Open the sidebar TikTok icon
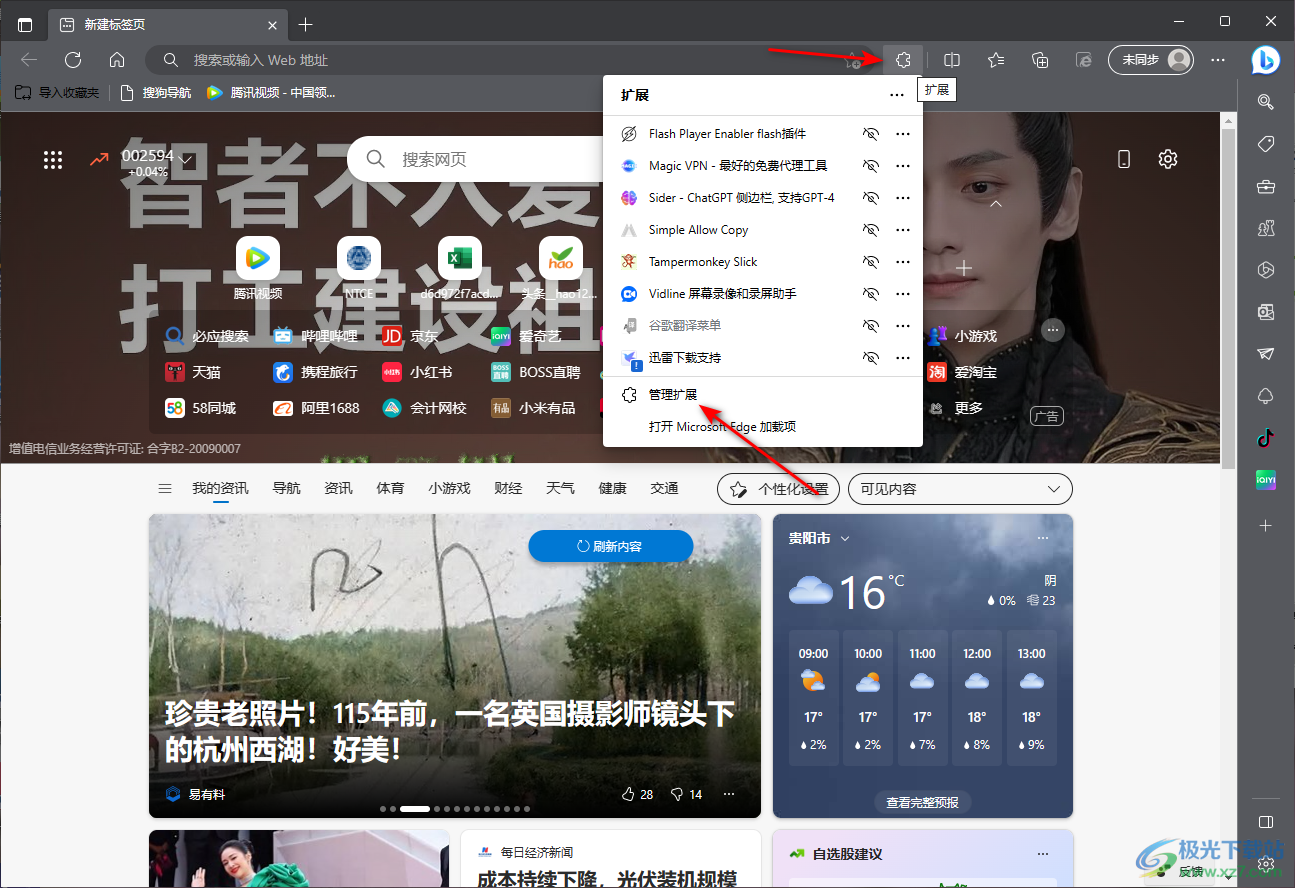The image size is (1295, 888). point(1265,438)
